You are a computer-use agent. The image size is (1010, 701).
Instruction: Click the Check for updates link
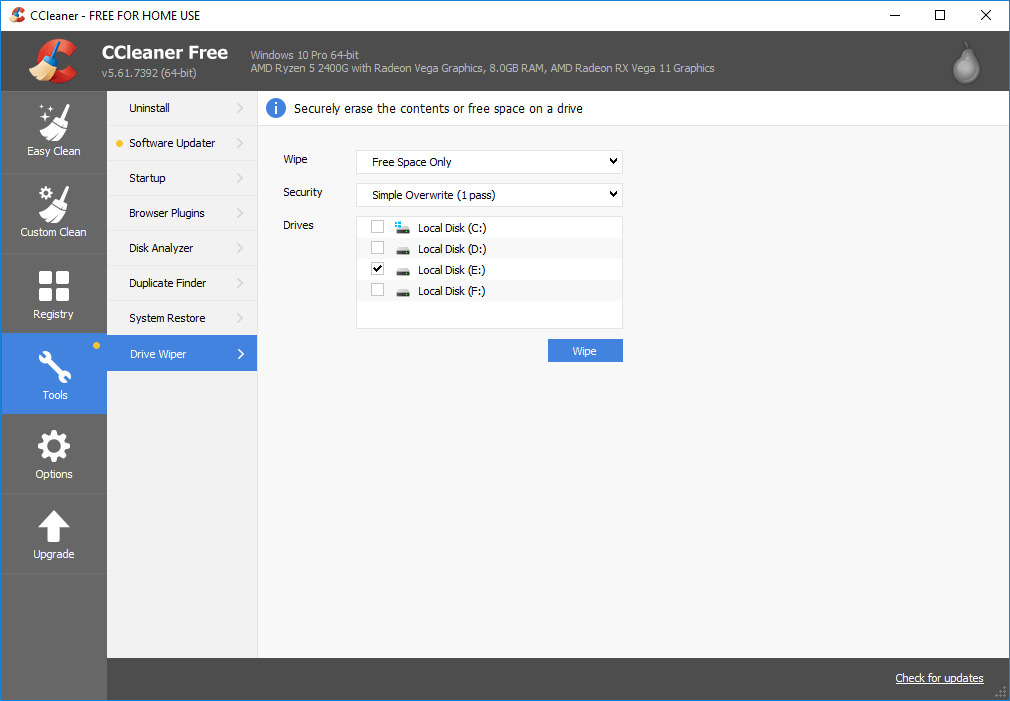coord(938,678)
